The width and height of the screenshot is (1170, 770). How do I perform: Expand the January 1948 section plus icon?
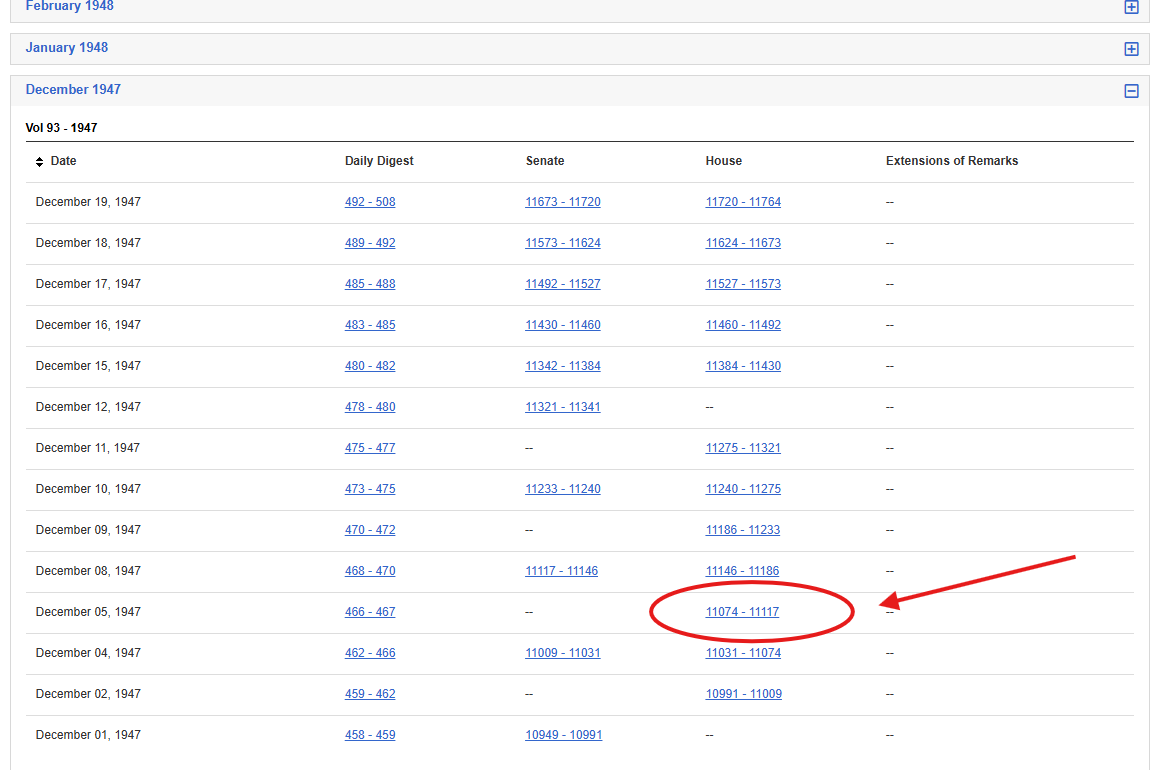(1131, 49)
